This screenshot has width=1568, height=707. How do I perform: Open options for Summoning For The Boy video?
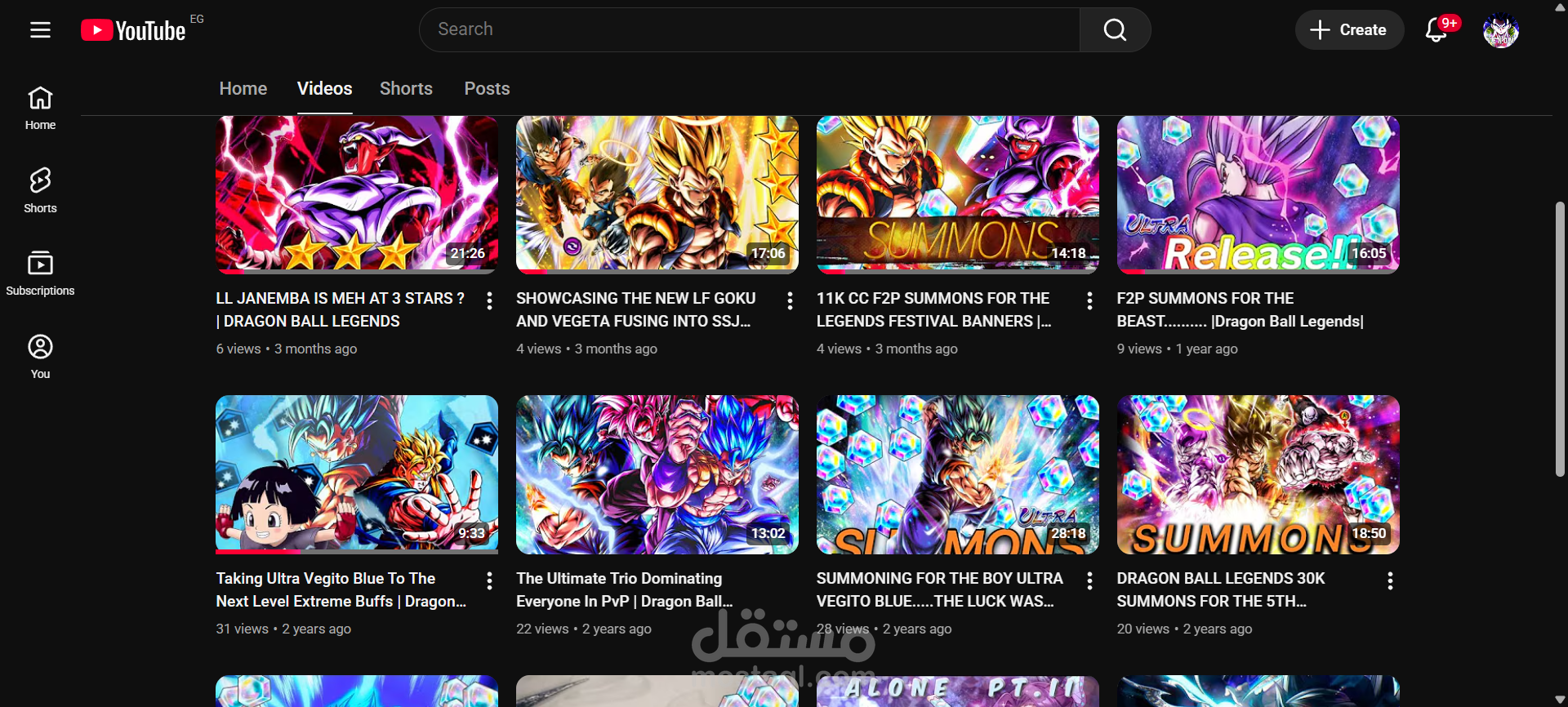coord(1089,580)
